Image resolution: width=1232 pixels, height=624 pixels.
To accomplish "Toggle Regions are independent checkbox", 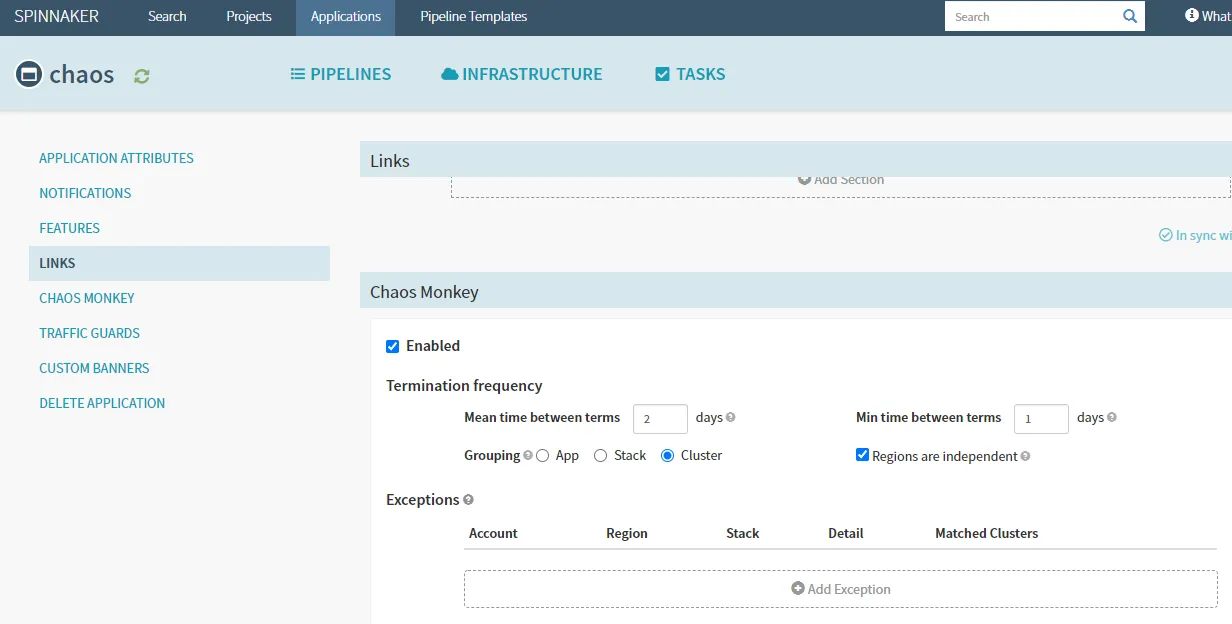I will click(863, 455).
